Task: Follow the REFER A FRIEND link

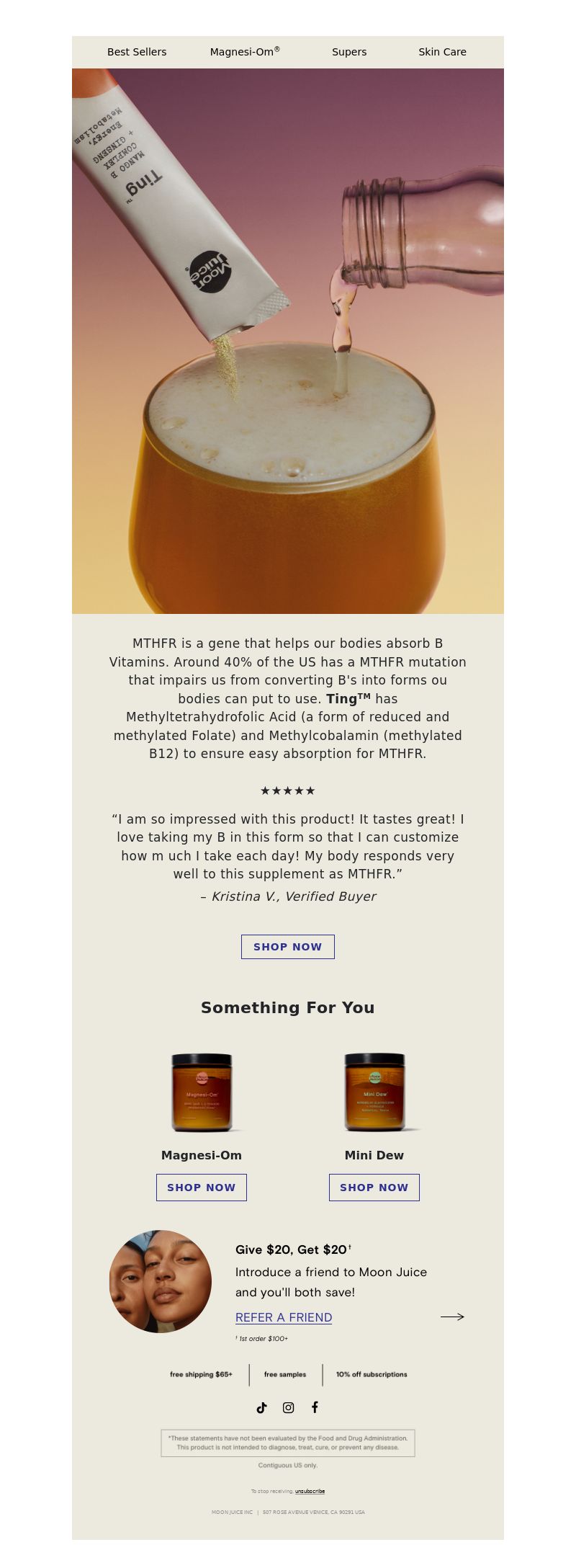Action: 284,1317
